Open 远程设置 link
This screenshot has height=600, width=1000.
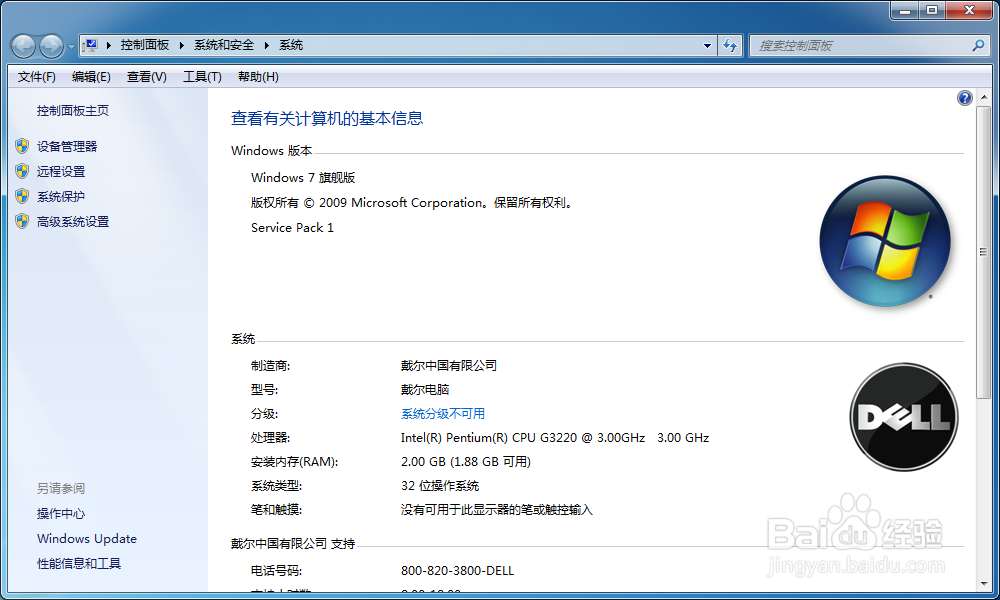coord(61,172)
